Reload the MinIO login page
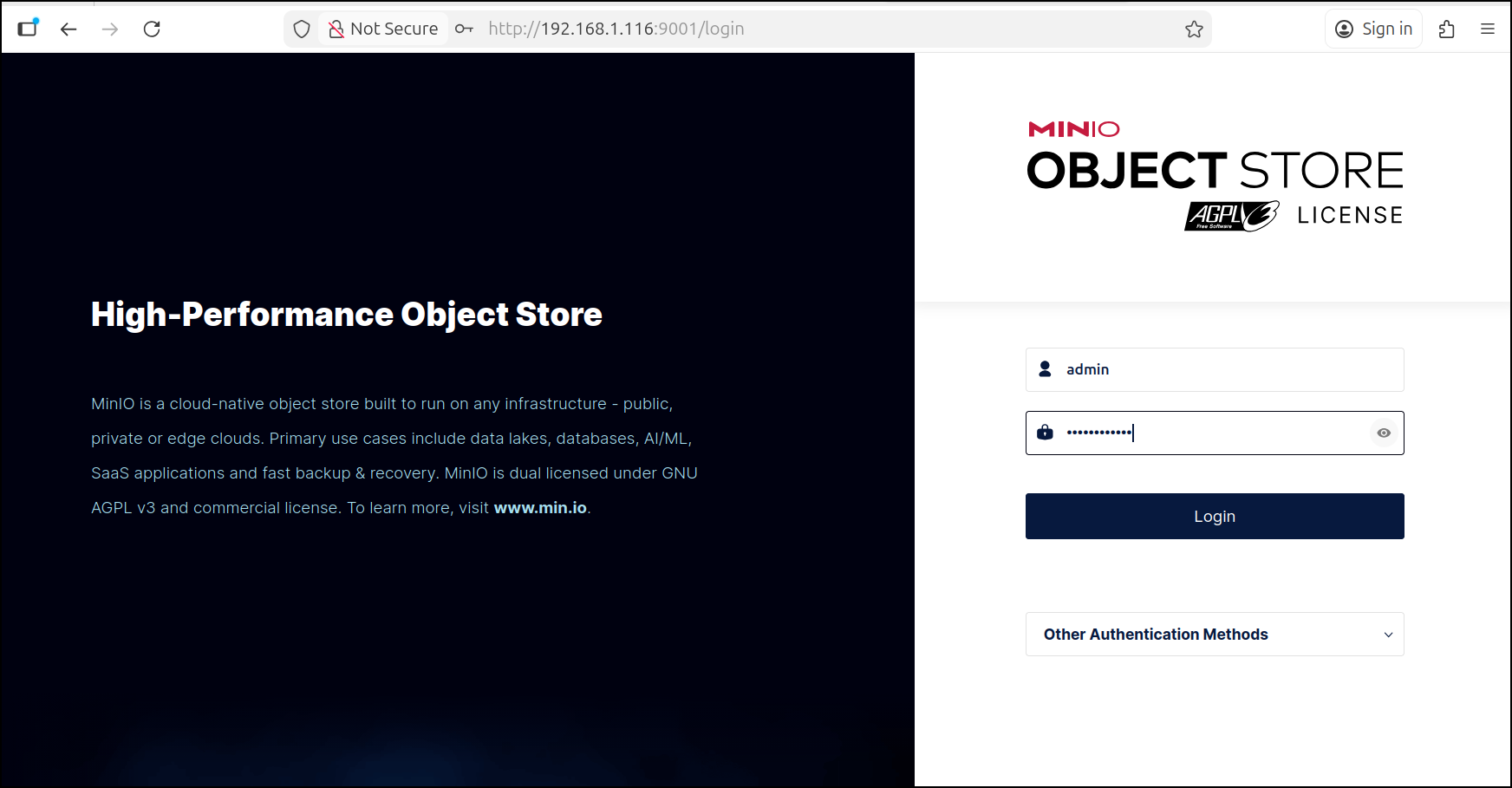This screenshot has width=1512, height=788. [152, 29]
